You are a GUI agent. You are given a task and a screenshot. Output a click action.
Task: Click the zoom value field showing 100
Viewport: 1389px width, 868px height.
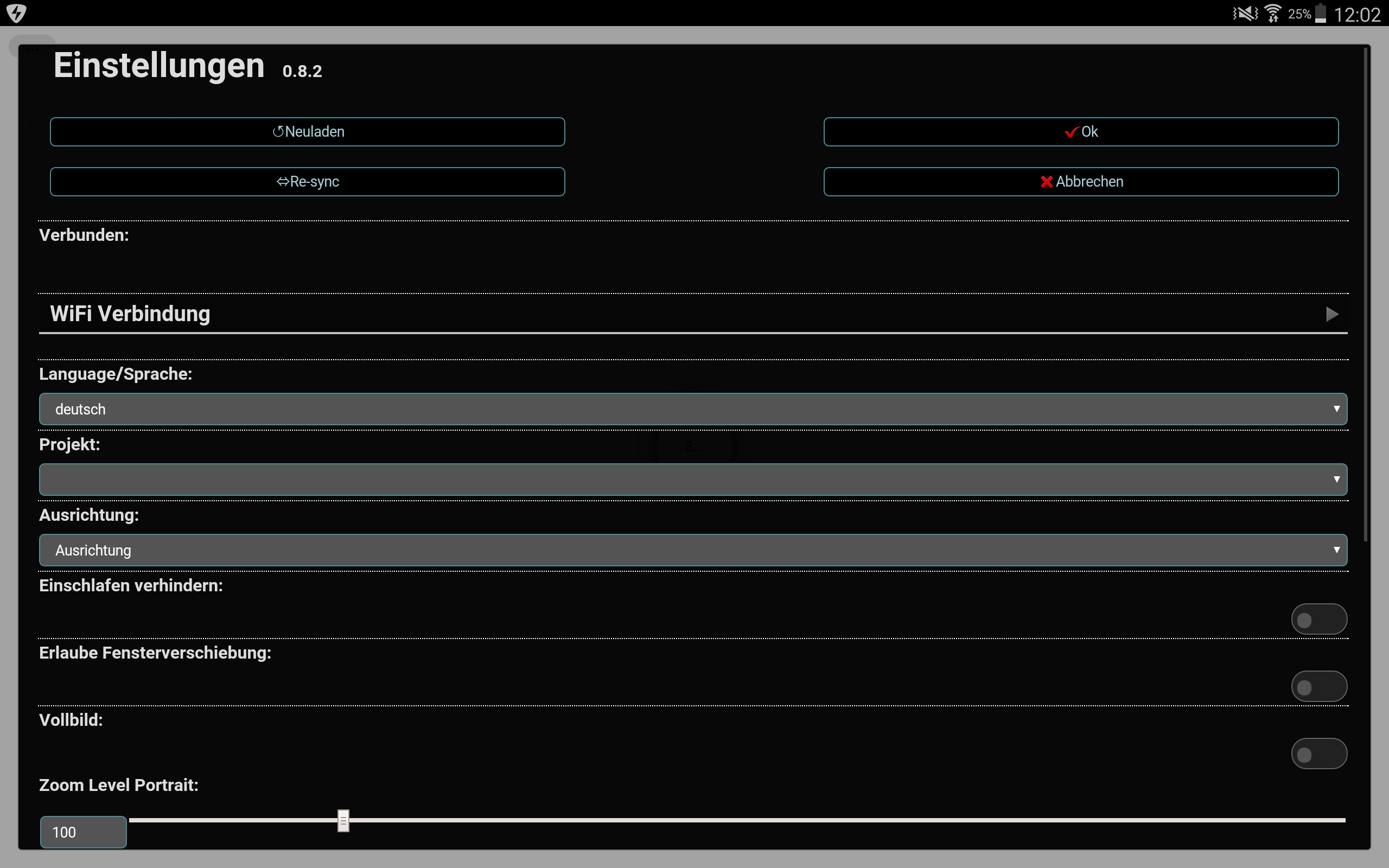[83, 832]
